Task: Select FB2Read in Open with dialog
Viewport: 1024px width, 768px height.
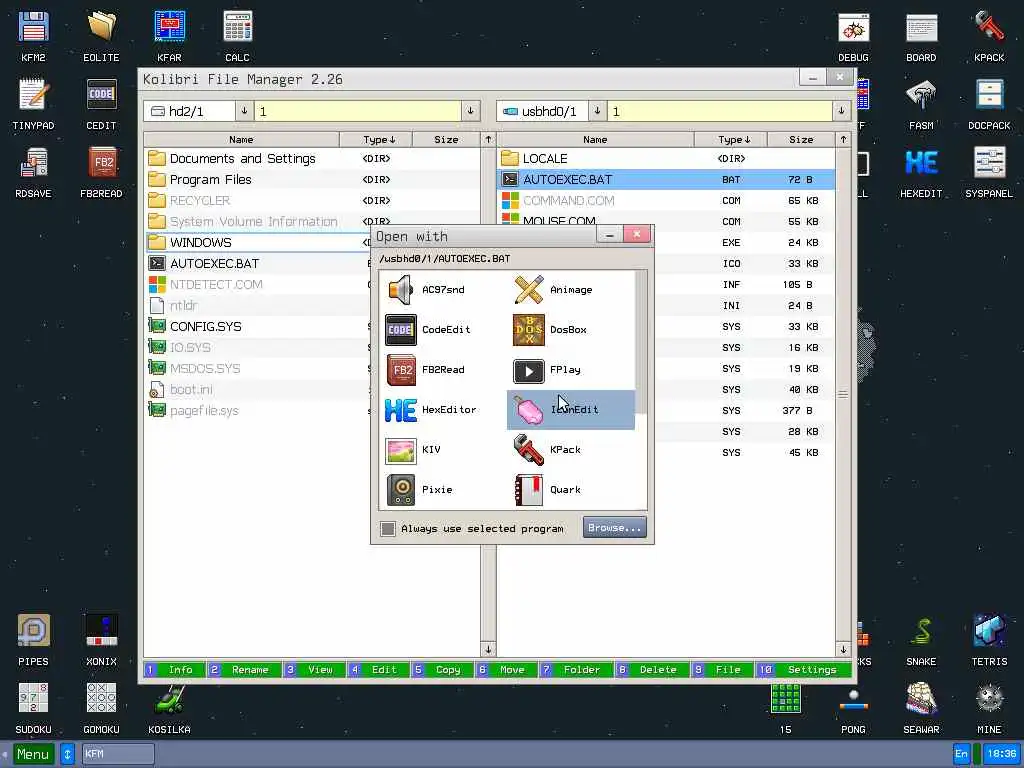Action: pyautogui.click(x=442, y=370)
